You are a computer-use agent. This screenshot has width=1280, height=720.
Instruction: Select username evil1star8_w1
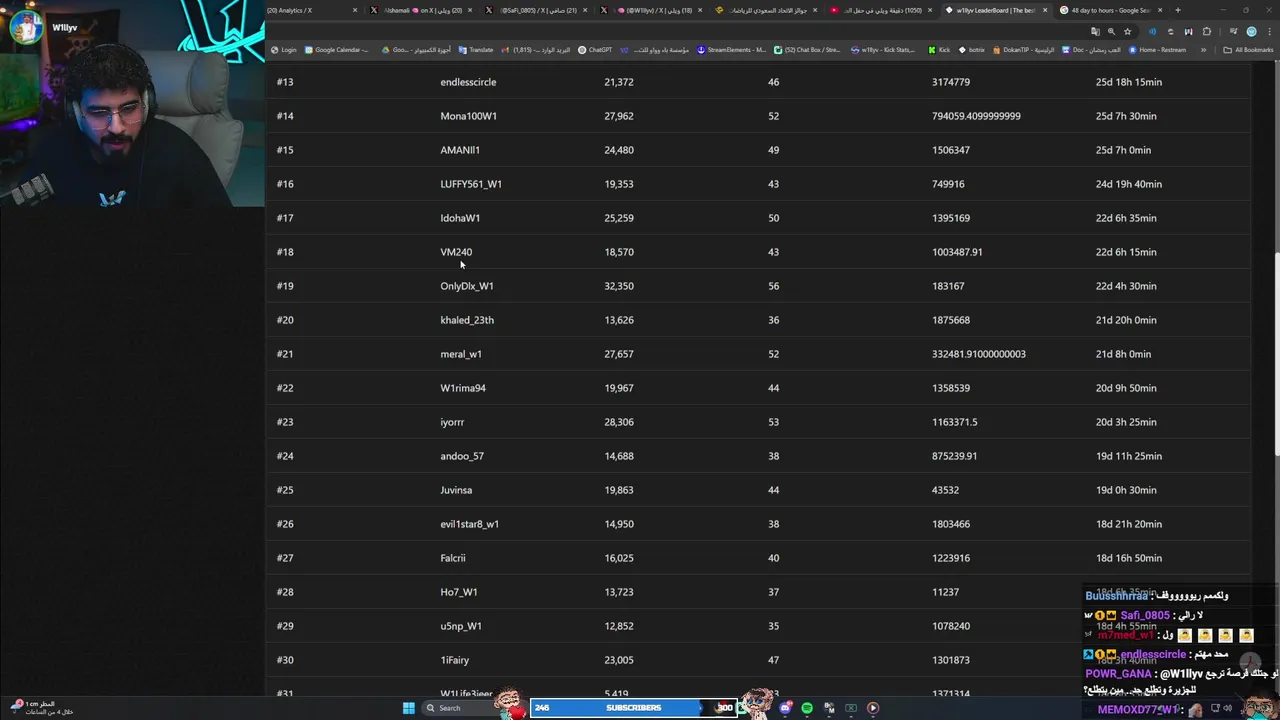tap(470, 524)
